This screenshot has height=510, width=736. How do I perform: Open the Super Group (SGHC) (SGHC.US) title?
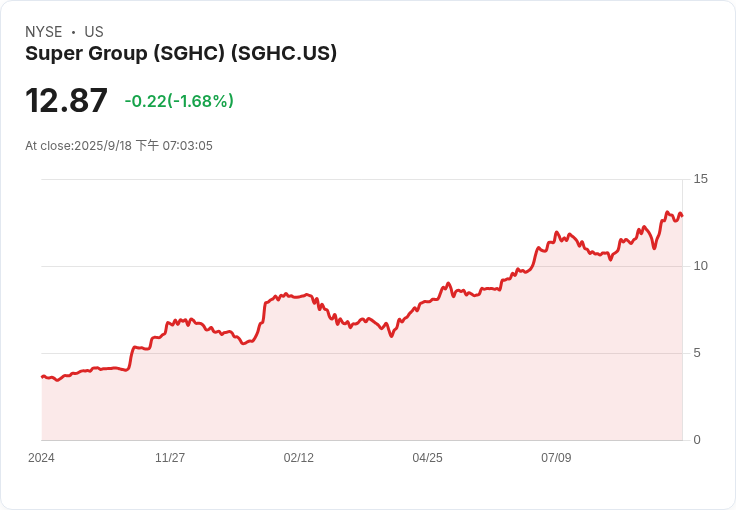click(181, 54)
